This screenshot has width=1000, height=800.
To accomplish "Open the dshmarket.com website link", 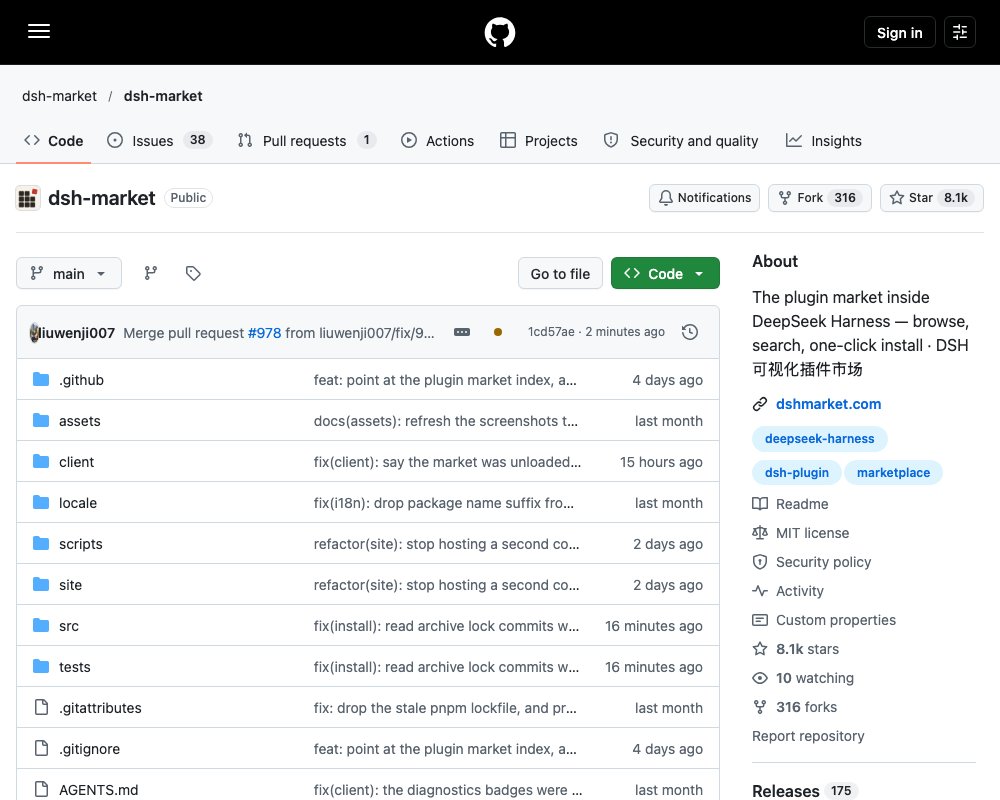I will pos(828,404).
